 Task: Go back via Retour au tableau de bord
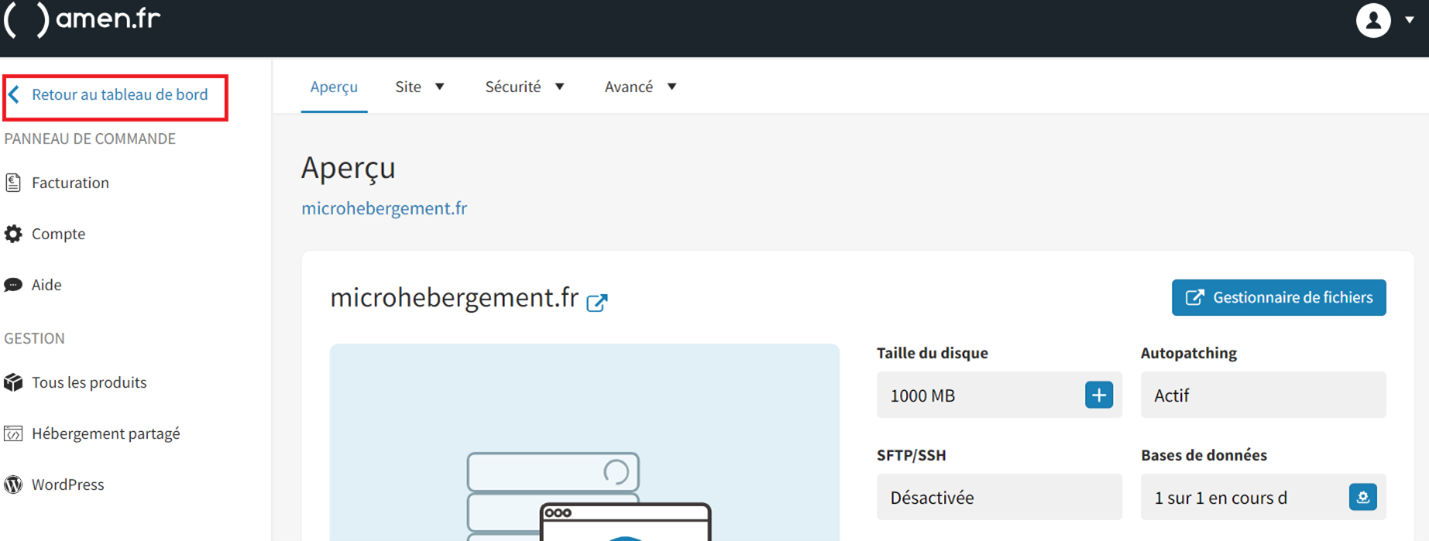point(119,95)
